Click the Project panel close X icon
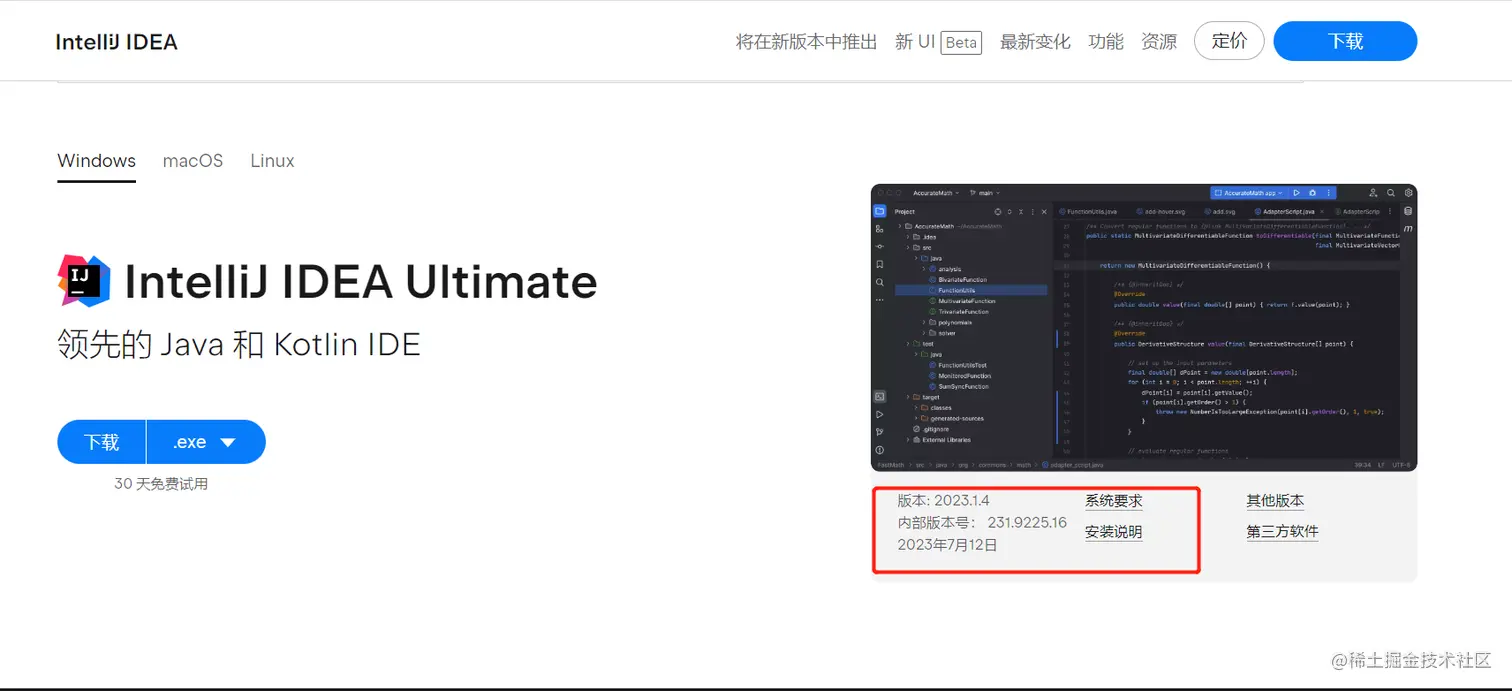Screen dimensions: 1512x691 click(1045, 212)
